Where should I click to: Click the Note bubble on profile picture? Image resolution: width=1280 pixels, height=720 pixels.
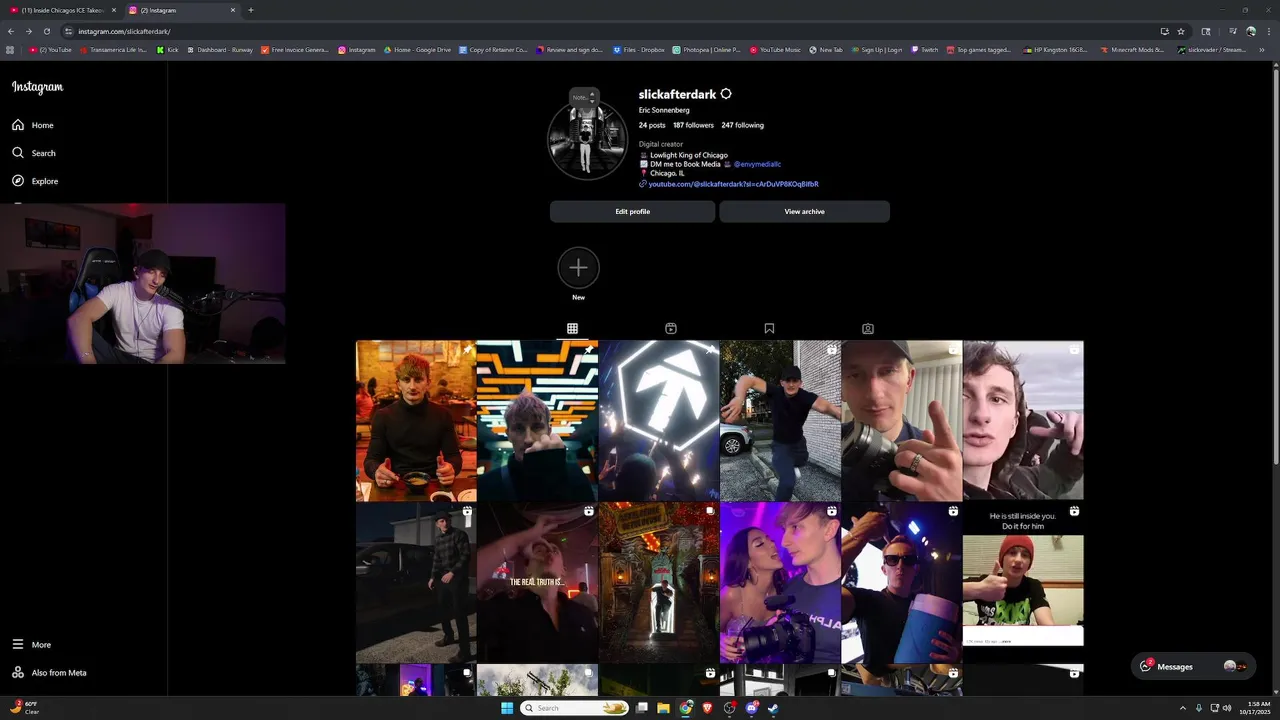[x=584, y=97]
